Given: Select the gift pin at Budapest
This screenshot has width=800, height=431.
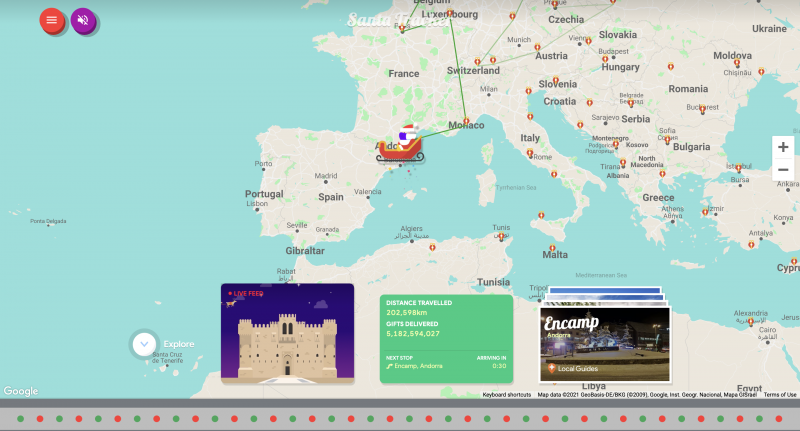Looking at the screenshot, I should [x=605, y=59].
